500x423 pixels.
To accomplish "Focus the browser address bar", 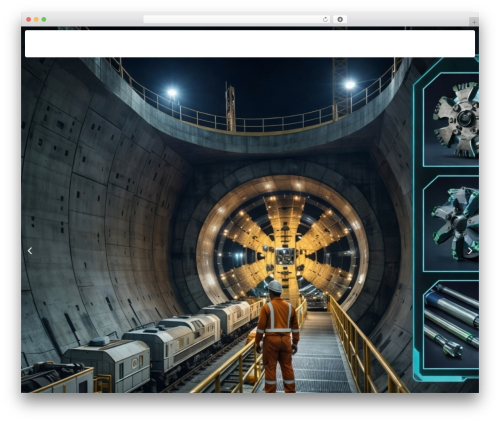I will [237, 19].
